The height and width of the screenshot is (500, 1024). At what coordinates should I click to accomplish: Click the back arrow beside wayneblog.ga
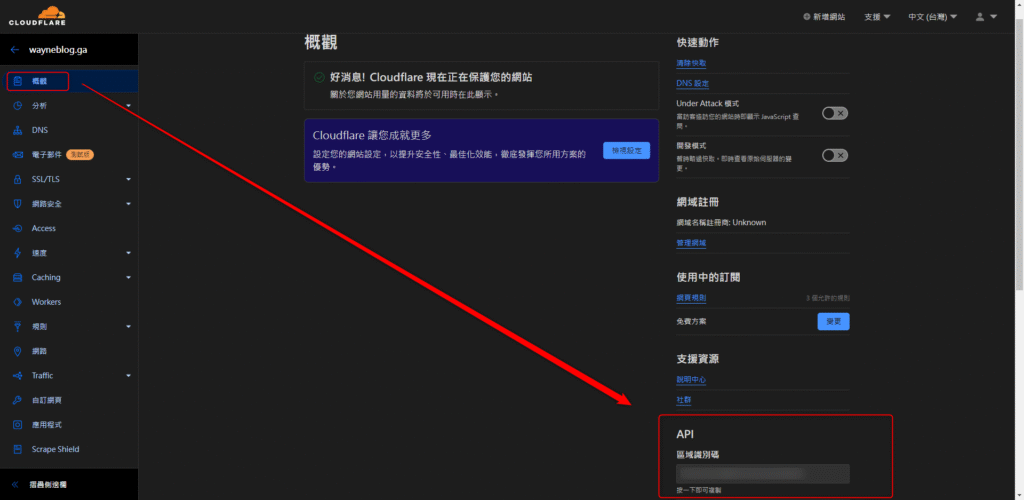tap(15, 49)
